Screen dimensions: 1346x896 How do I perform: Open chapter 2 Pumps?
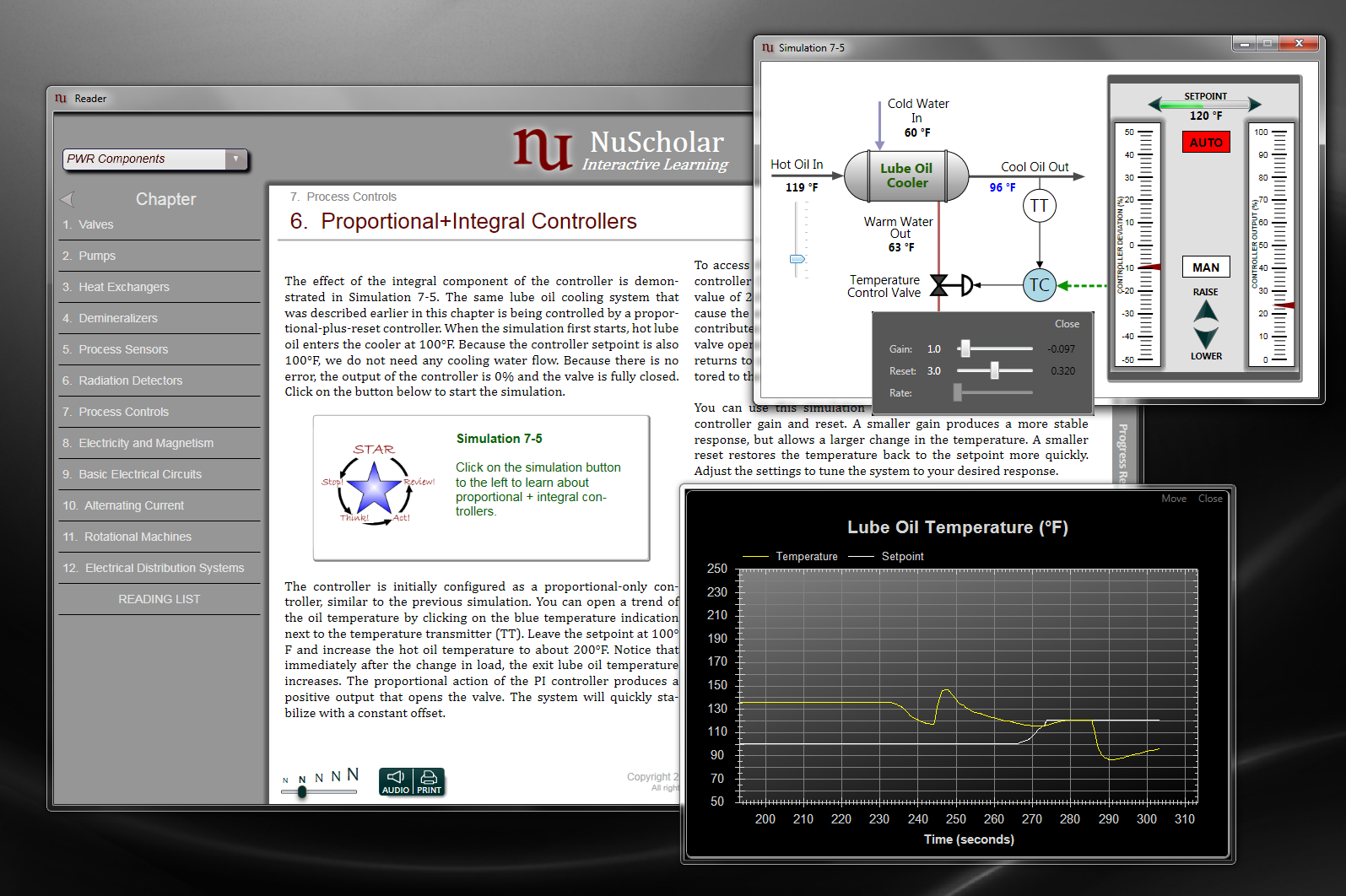(x=159, y=256)
